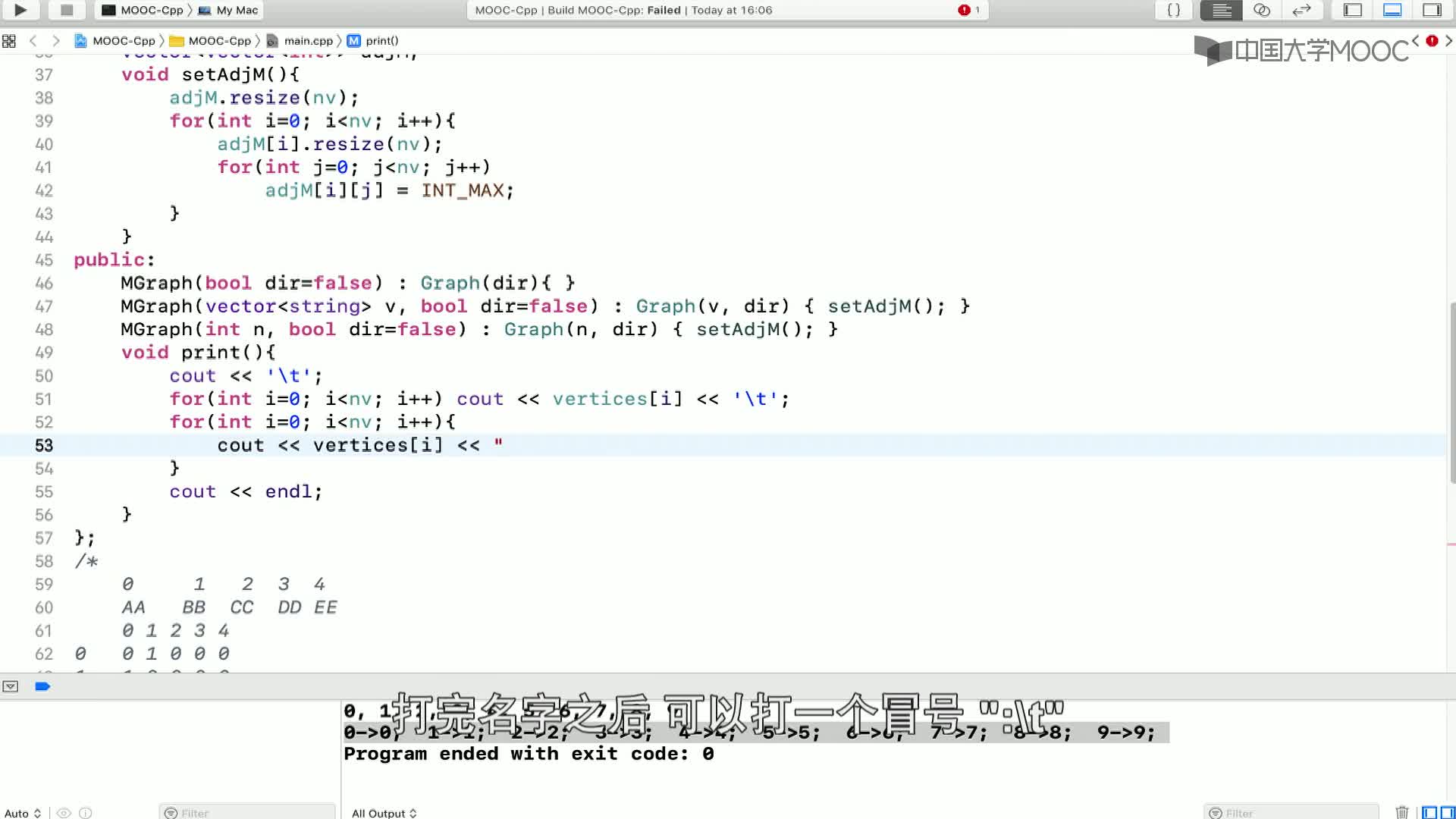Click the setAdjM function name on line 37
Screen dimensions: 1456x819
coord(223,74)
